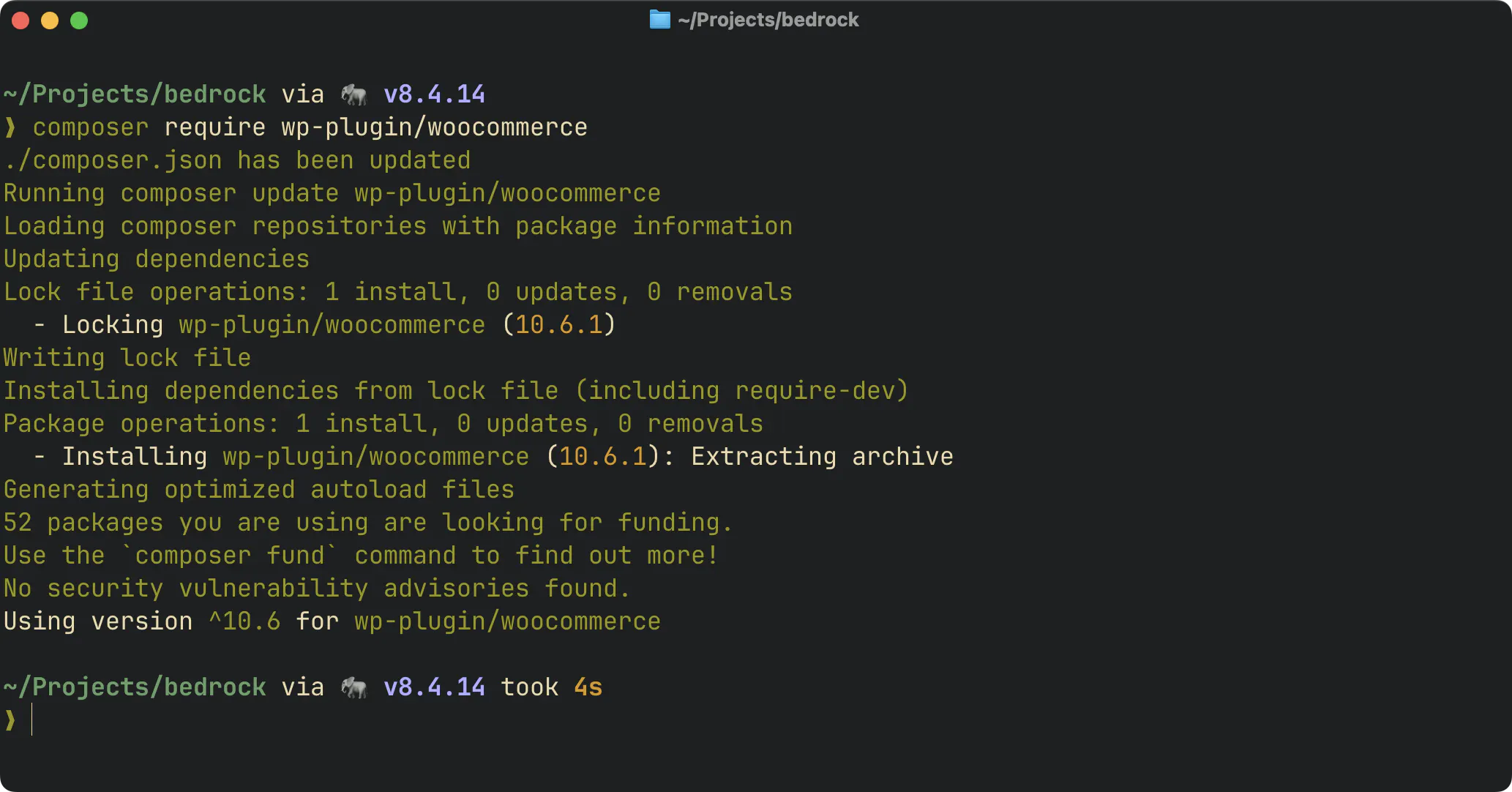
Task: Click the 'Package operations' line
Action: click(x=383, y=424)
